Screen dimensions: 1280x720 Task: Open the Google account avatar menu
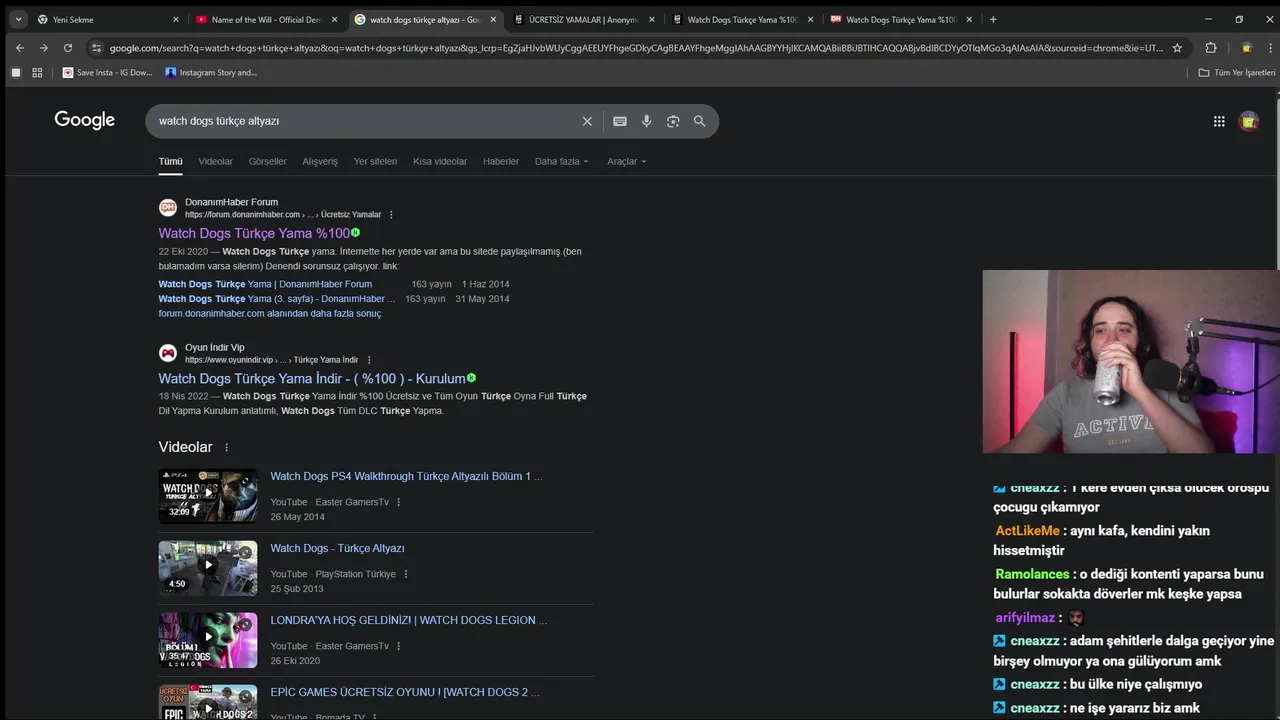click(1248, 121)
